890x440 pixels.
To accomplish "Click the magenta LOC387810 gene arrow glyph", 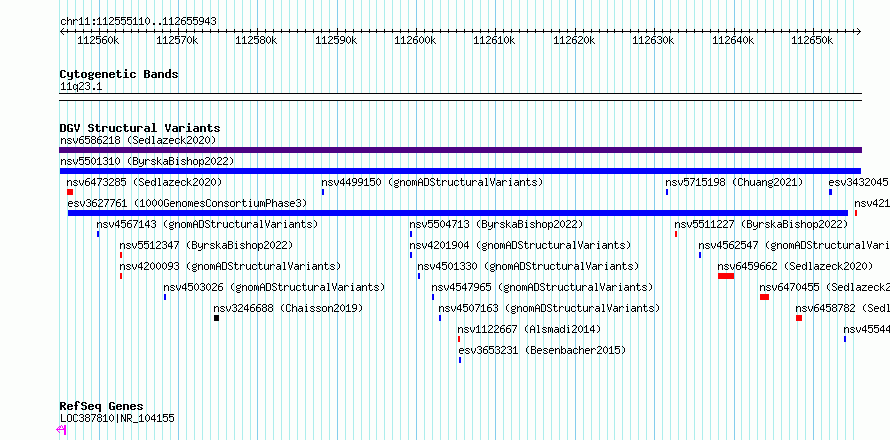I will click(62, 430).
